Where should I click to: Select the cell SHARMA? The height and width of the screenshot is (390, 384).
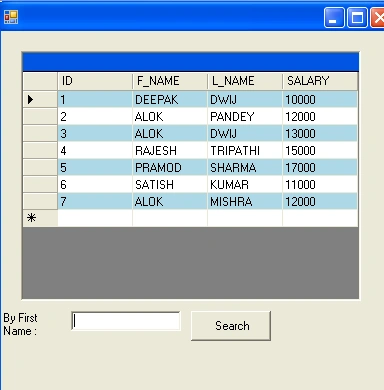[x=245, y=167]
